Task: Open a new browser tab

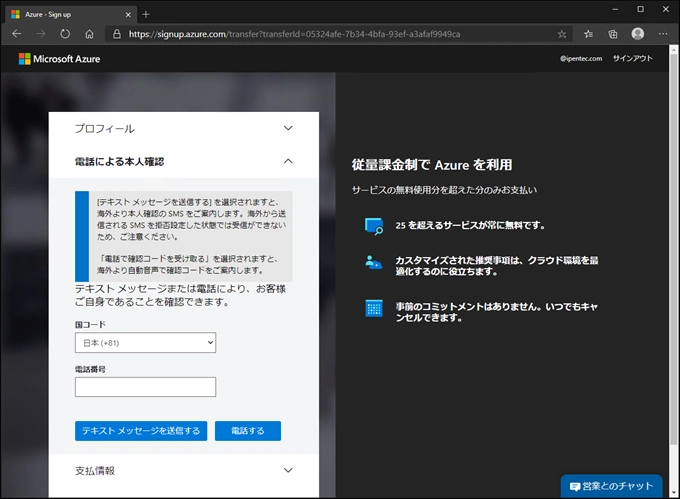Action: click(x=146, y=14)
